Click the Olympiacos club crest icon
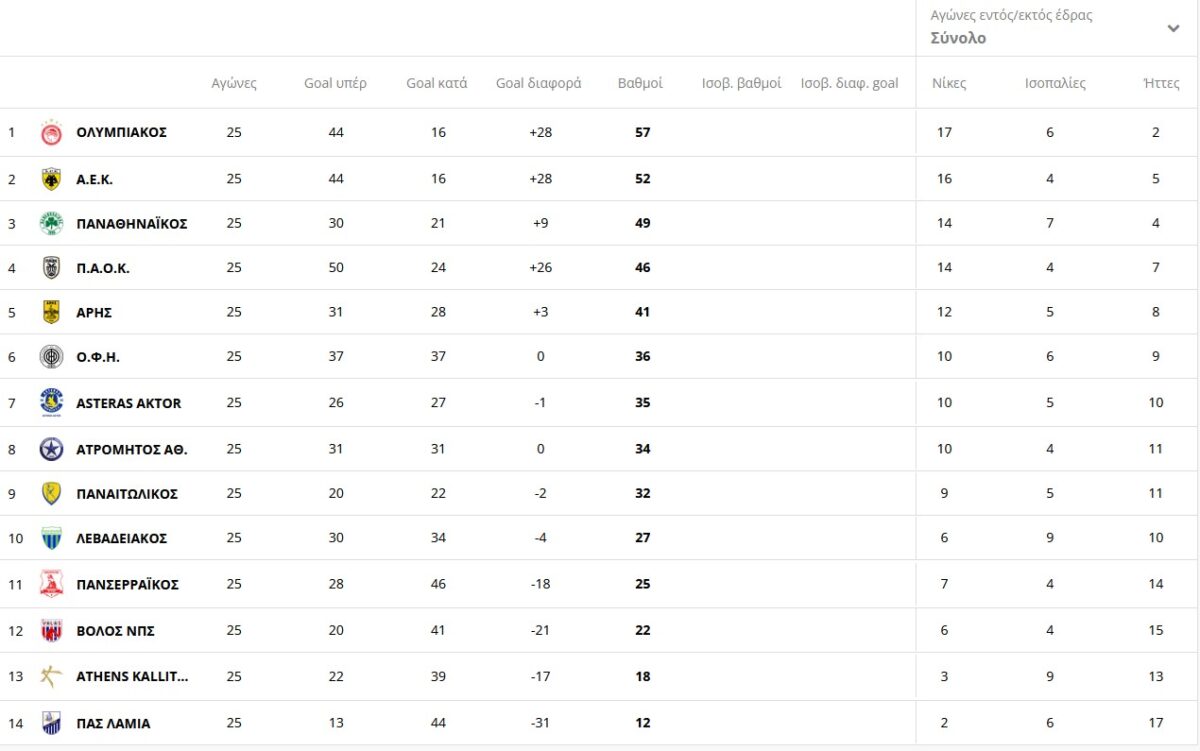 tap(51, 133)
